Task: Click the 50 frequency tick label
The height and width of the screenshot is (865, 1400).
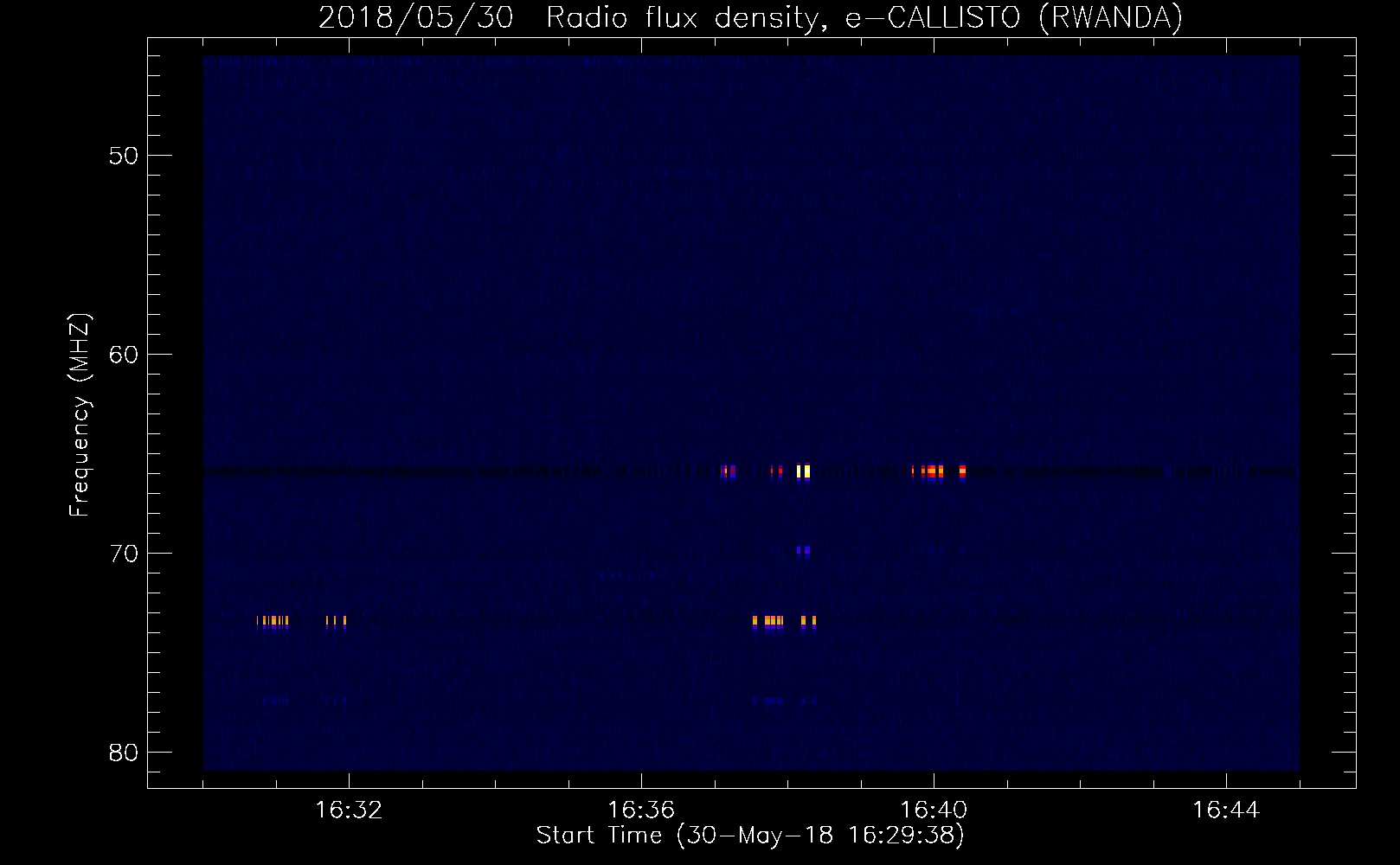Action: click(123, 156)
